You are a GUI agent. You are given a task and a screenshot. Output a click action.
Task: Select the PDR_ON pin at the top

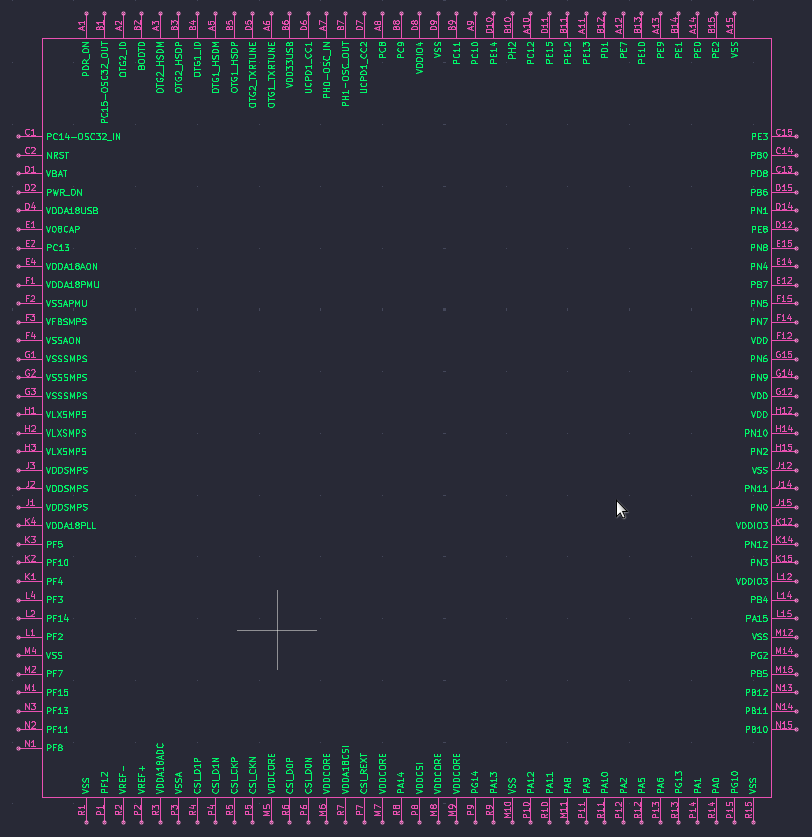[86, 60]
